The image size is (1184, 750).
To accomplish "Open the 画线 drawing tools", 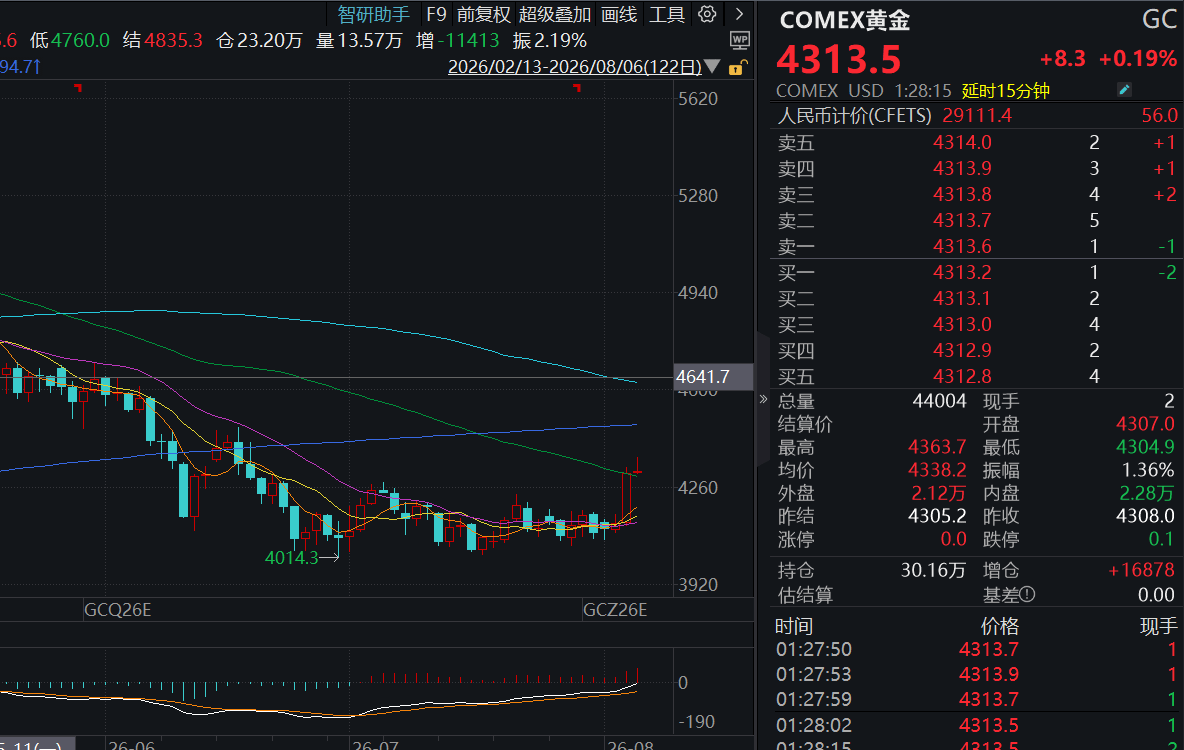I will click(x=618, y=14).
